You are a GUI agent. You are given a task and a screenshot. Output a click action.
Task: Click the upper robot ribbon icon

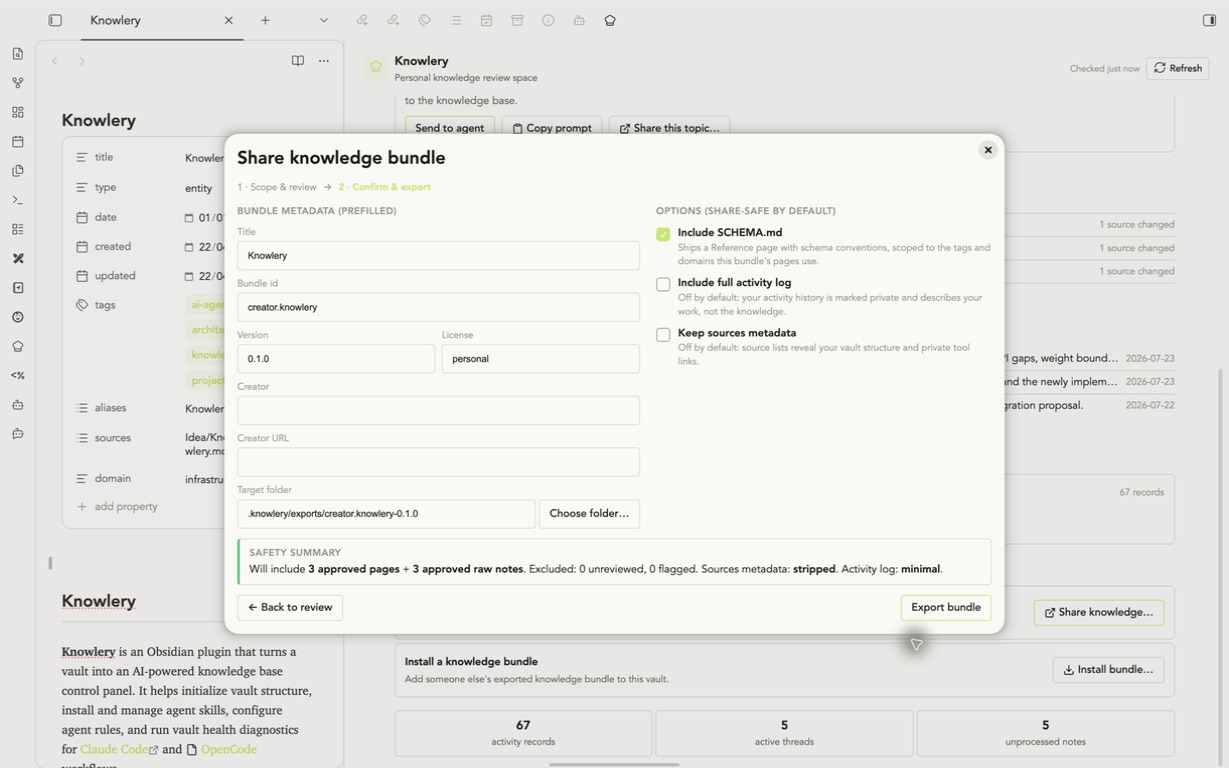click(18, 405)
